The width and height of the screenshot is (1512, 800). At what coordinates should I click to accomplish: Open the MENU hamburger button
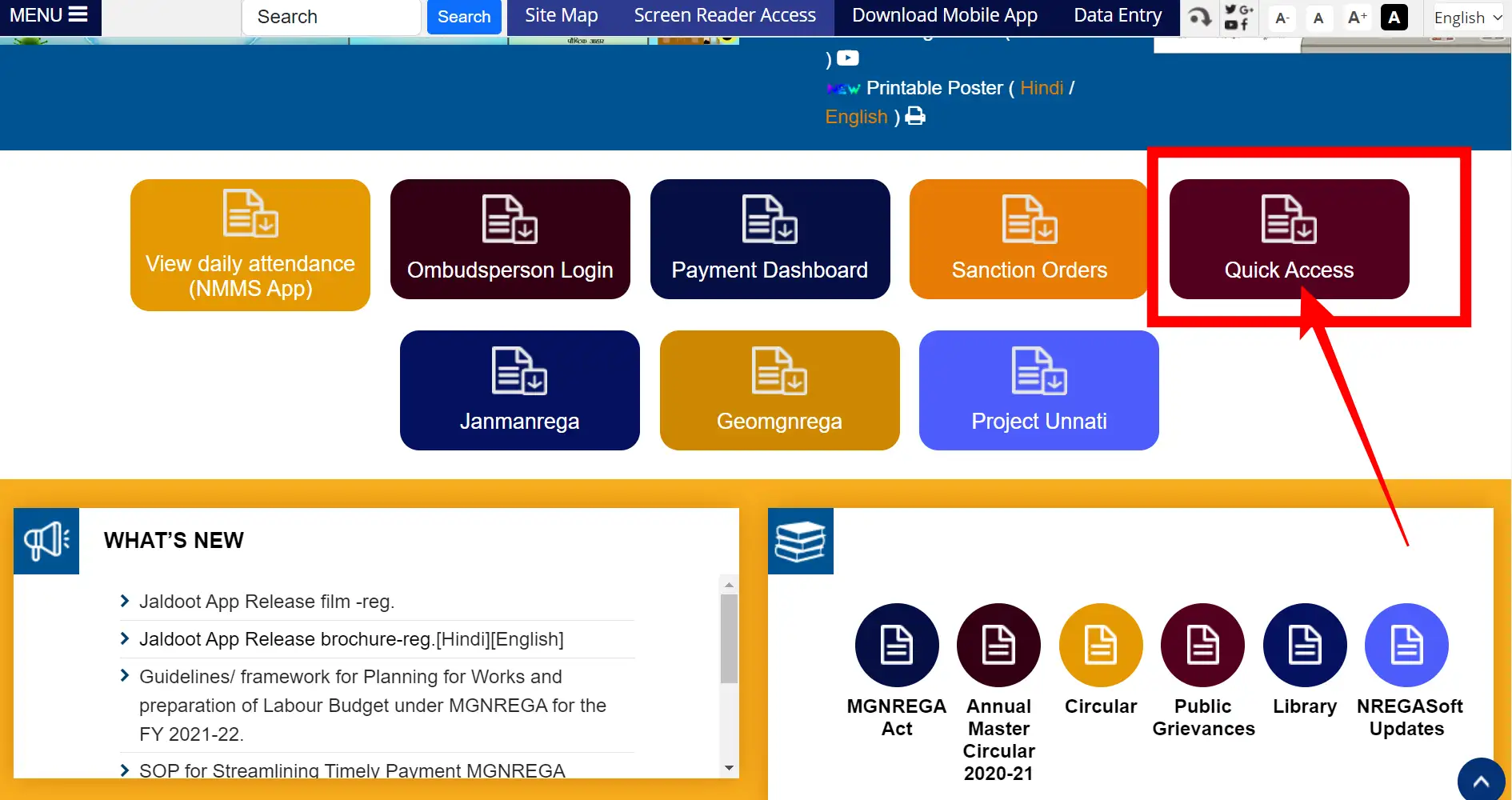[x=49, y=16]
